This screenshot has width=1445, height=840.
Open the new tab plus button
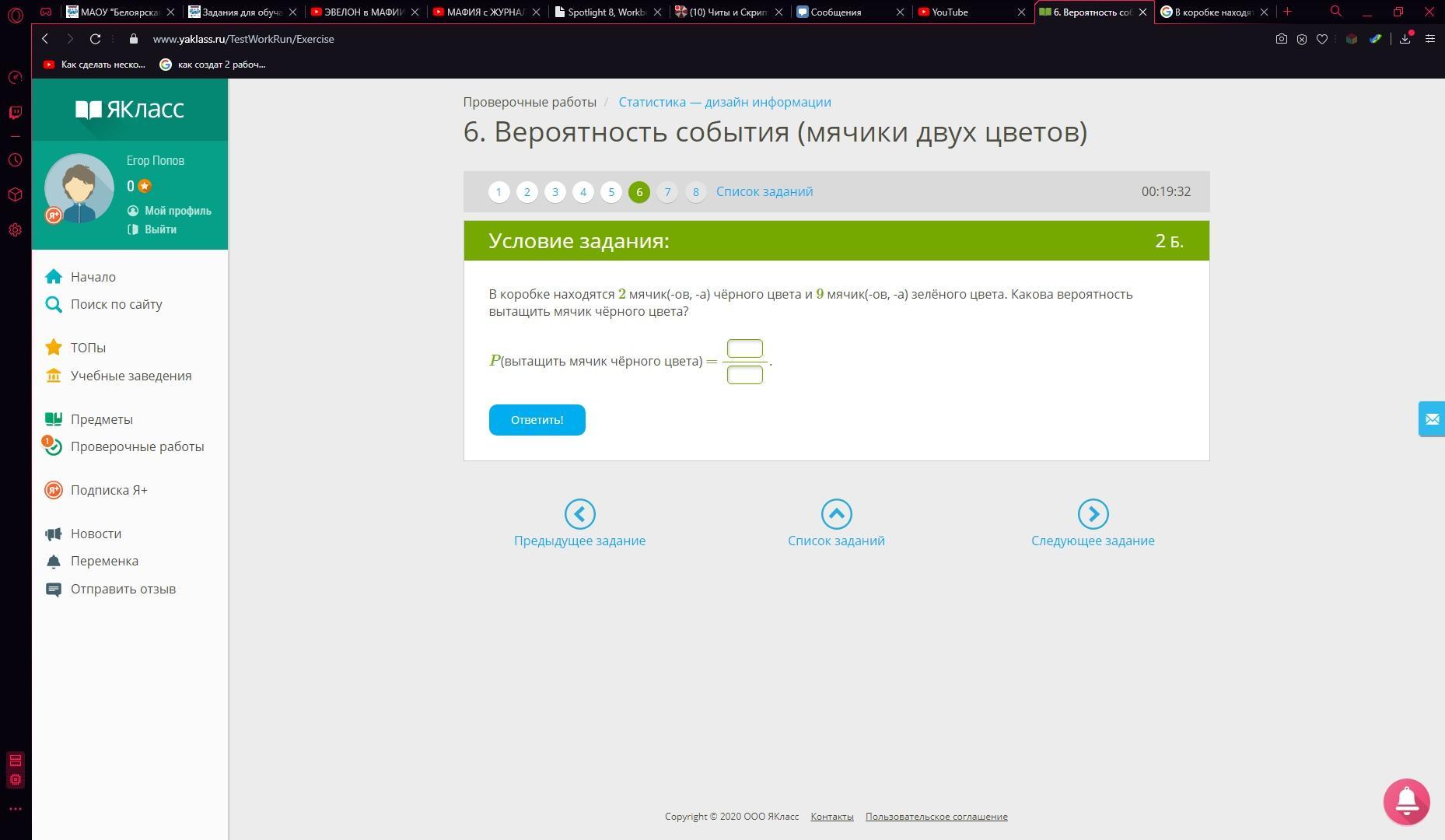(1287, 12)
